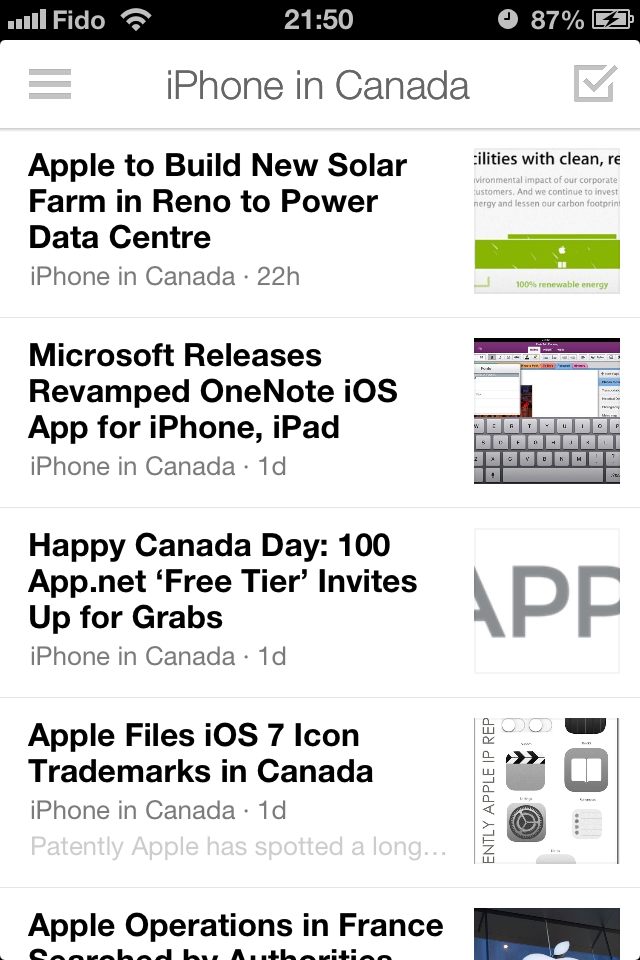Viewport: 640px width, 960px height.
Task: Tap the APP logo thumbnail
Action: (547, 601)
